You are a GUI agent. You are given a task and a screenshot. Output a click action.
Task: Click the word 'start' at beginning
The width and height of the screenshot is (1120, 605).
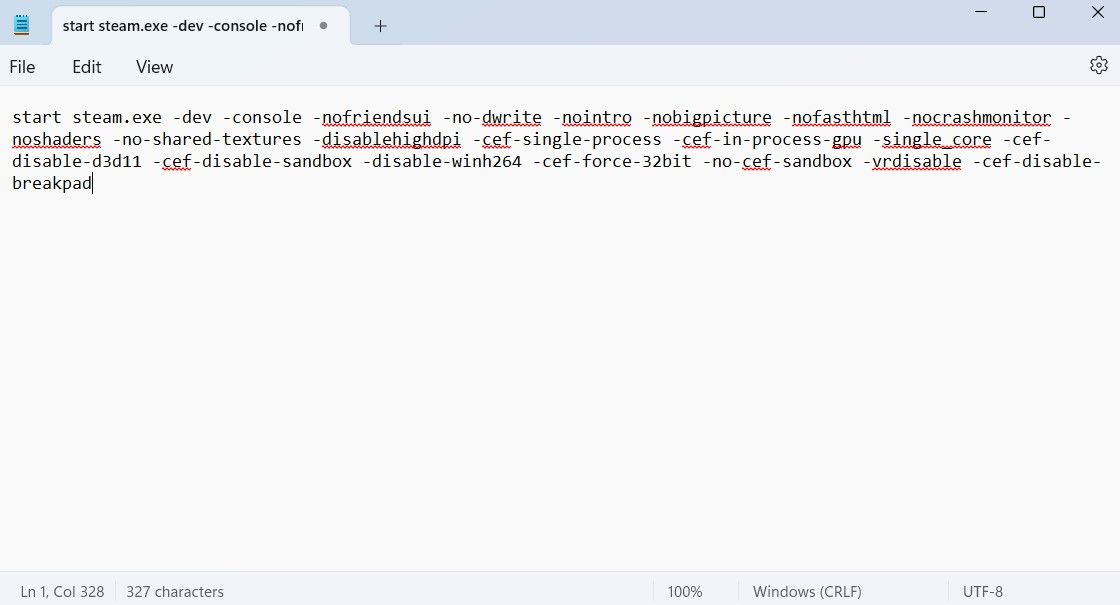coord(37,117)
